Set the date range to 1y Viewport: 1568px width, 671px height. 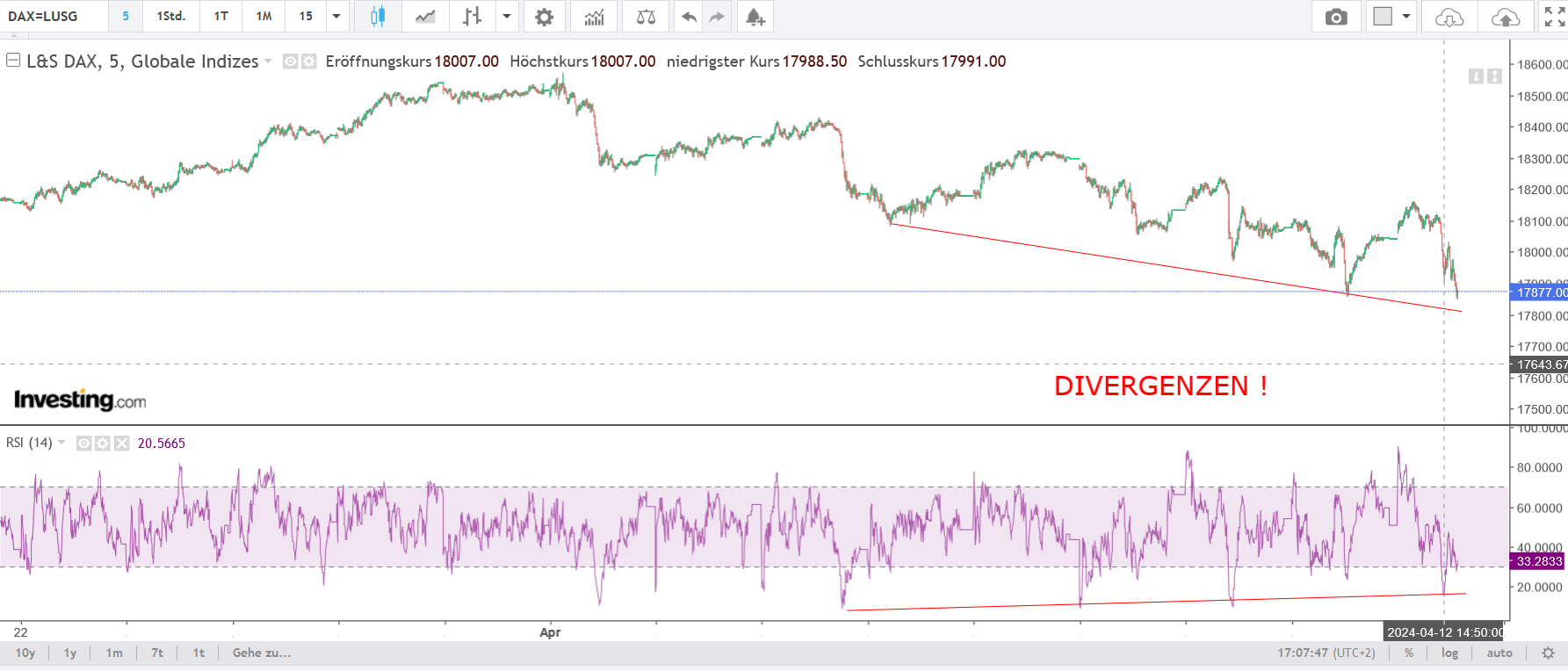tap(70, 653)
